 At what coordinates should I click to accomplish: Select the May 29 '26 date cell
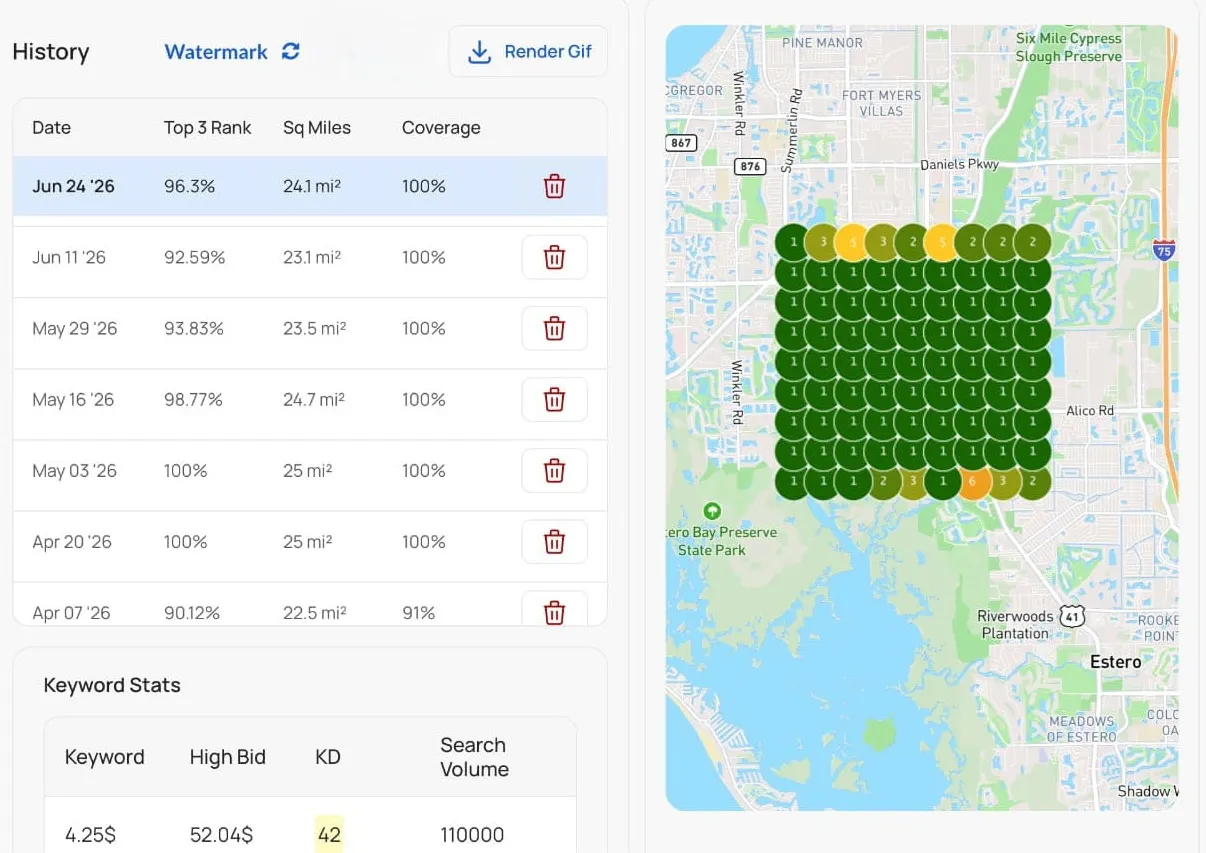(x=75, y=328)
